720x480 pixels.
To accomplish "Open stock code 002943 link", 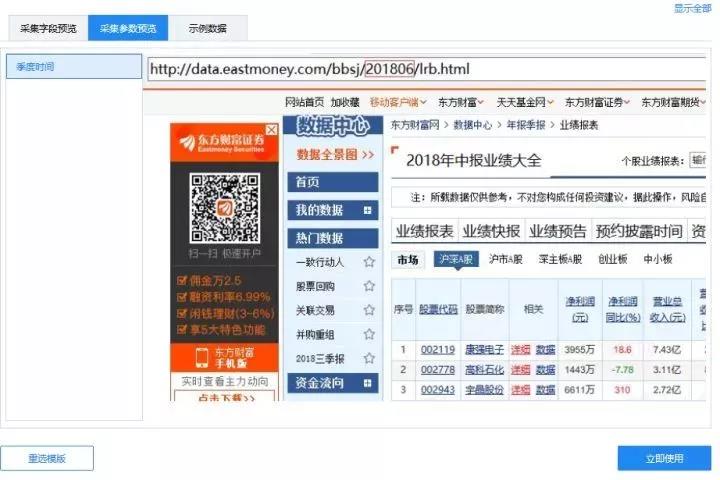I will pyautogui.click(x=438, y=390).
